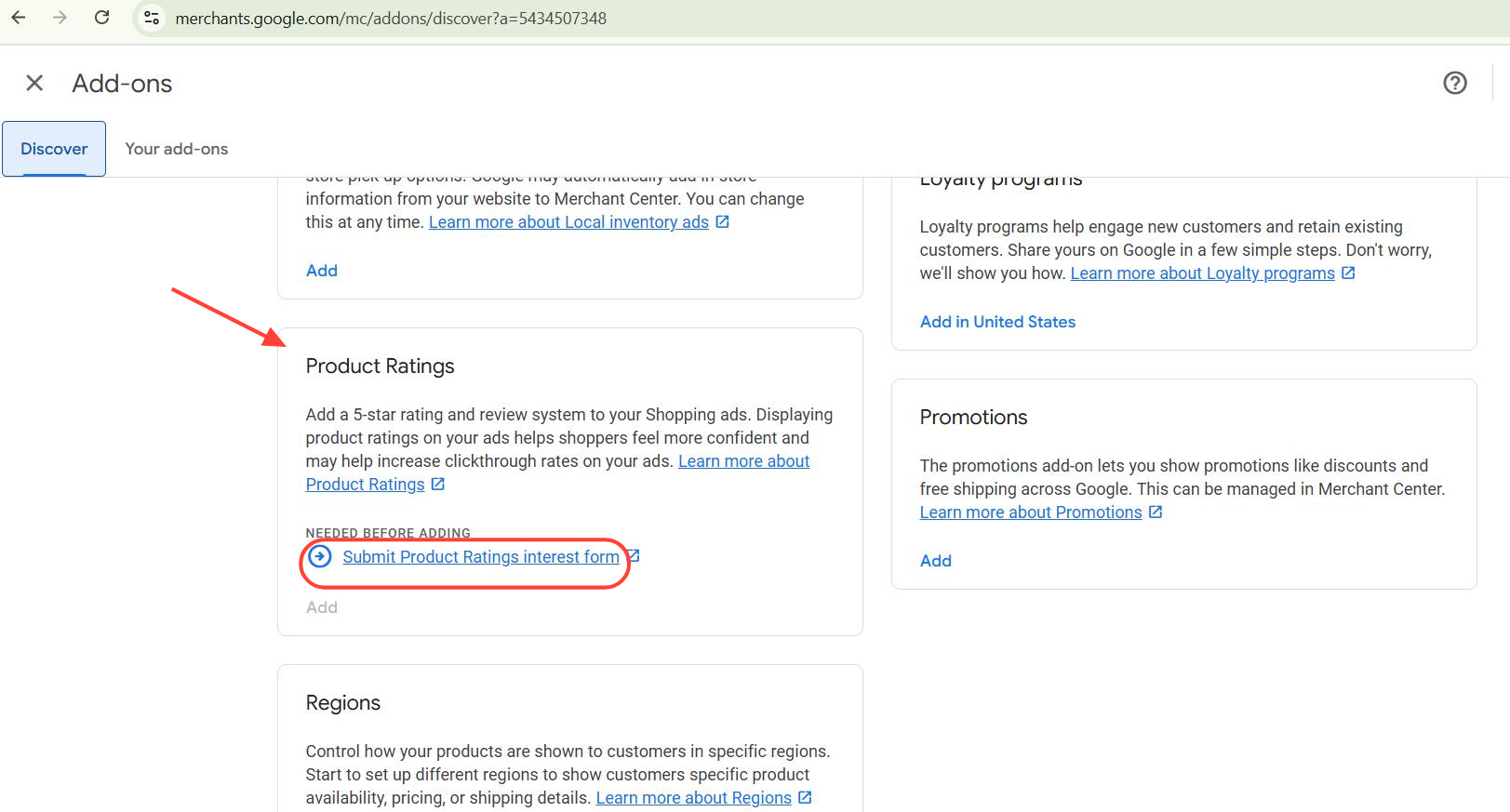Image resolution: width=1510 pixels, height=812 pixels.
Task: Click the browser back arrow
Action: [19, 18]
